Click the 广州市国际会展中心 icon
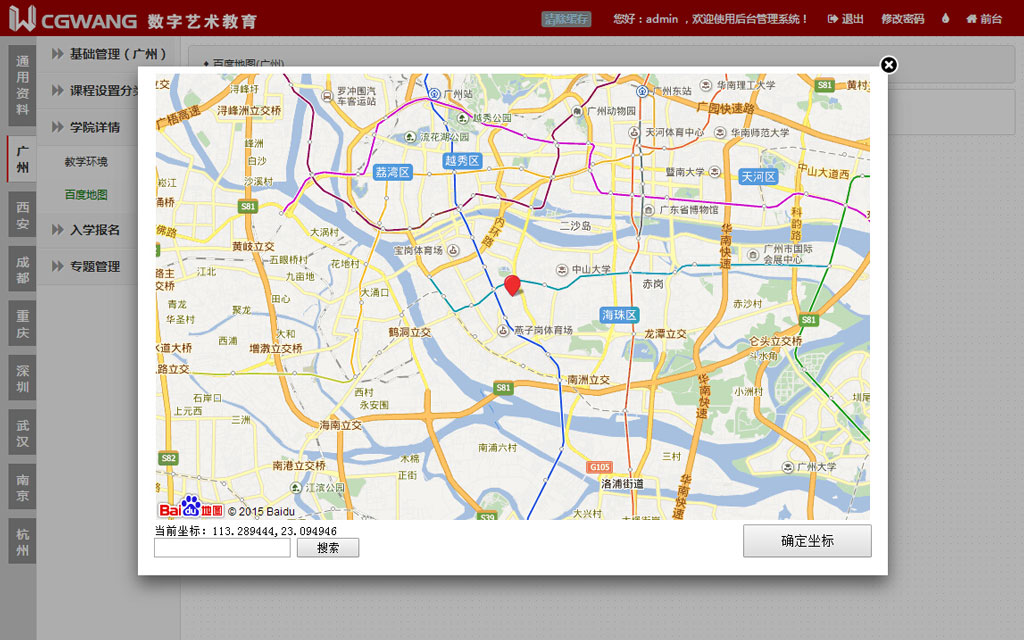This screenshot has width=1024, height=640. click(x=753, y=254)
